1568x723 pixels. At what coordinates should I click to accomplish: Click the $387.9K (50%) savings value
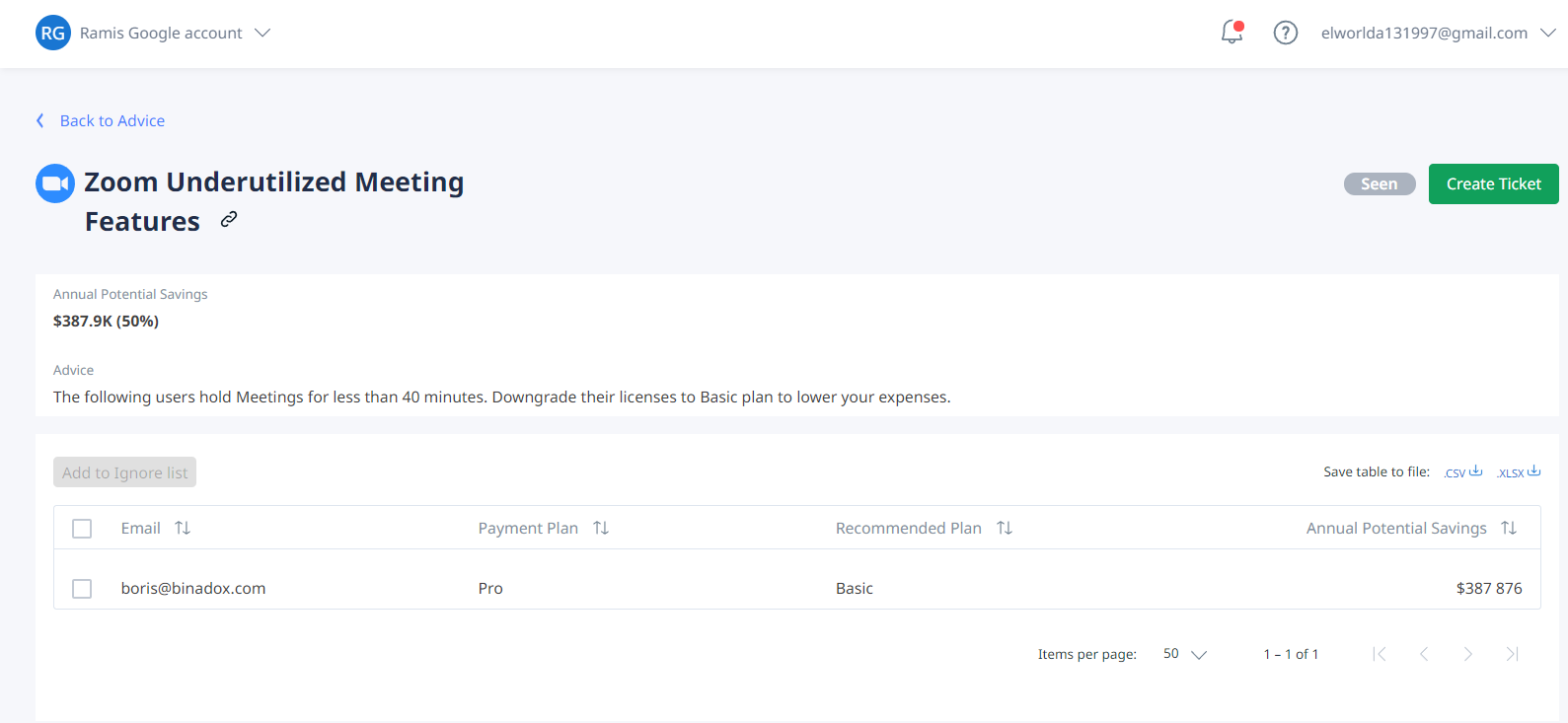pyautogui.click(x=106, y=321)
